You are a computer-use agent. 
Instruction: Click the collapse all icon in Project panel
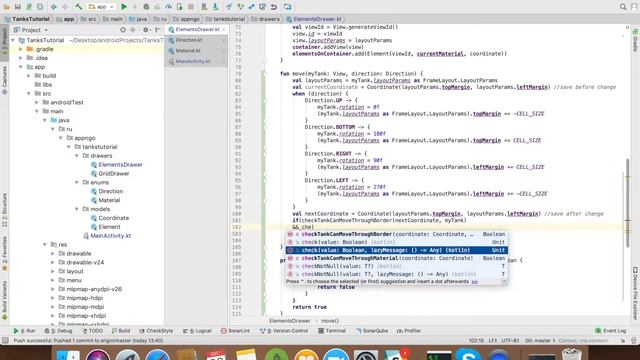click(x=133, y=30)
